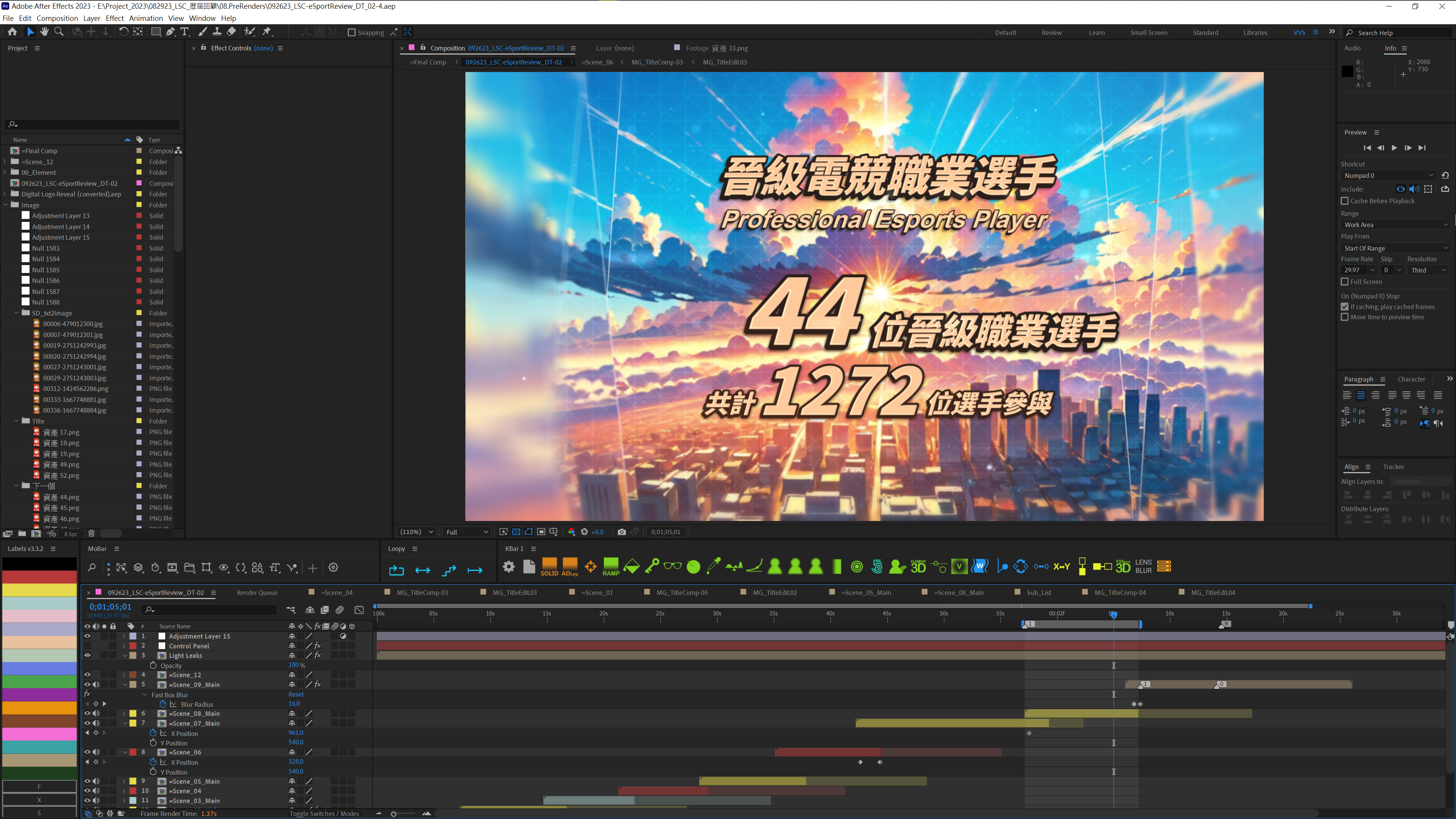Viewport: 1456px width, 819px height.
Task: Collapse the SD_txt2Image folder
Action: click(x=16, y=313)
